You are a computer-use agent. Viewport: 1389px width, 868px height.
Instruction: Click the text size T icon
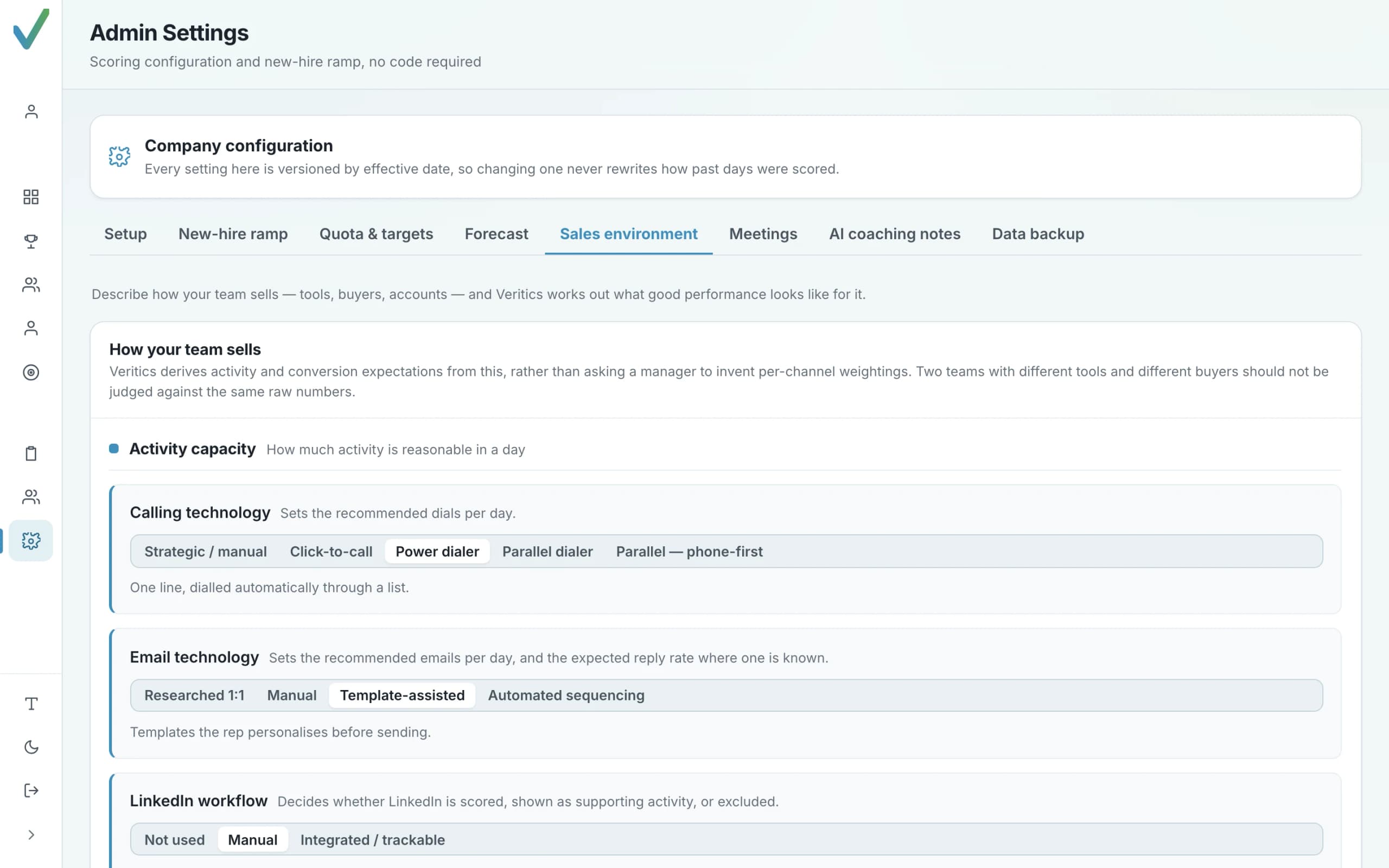coord(31,704)
